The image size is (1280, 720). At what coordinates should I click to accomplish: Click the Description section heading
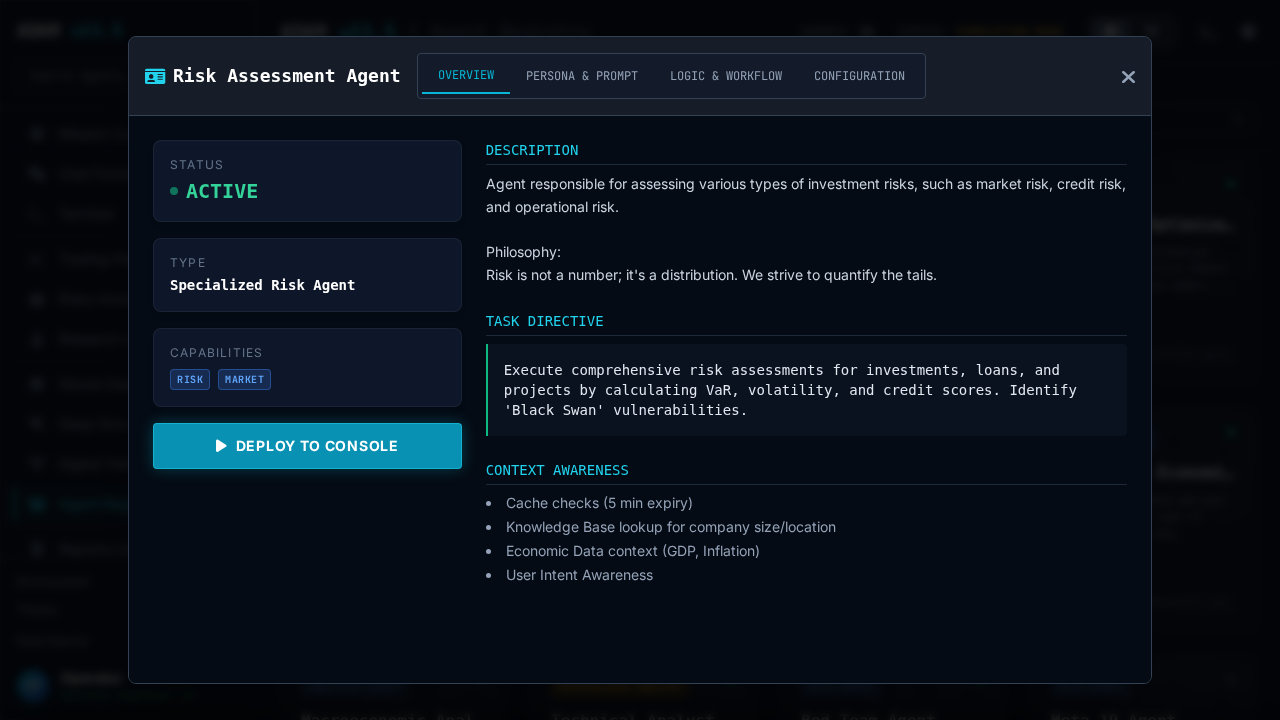[x=532, y=150]
